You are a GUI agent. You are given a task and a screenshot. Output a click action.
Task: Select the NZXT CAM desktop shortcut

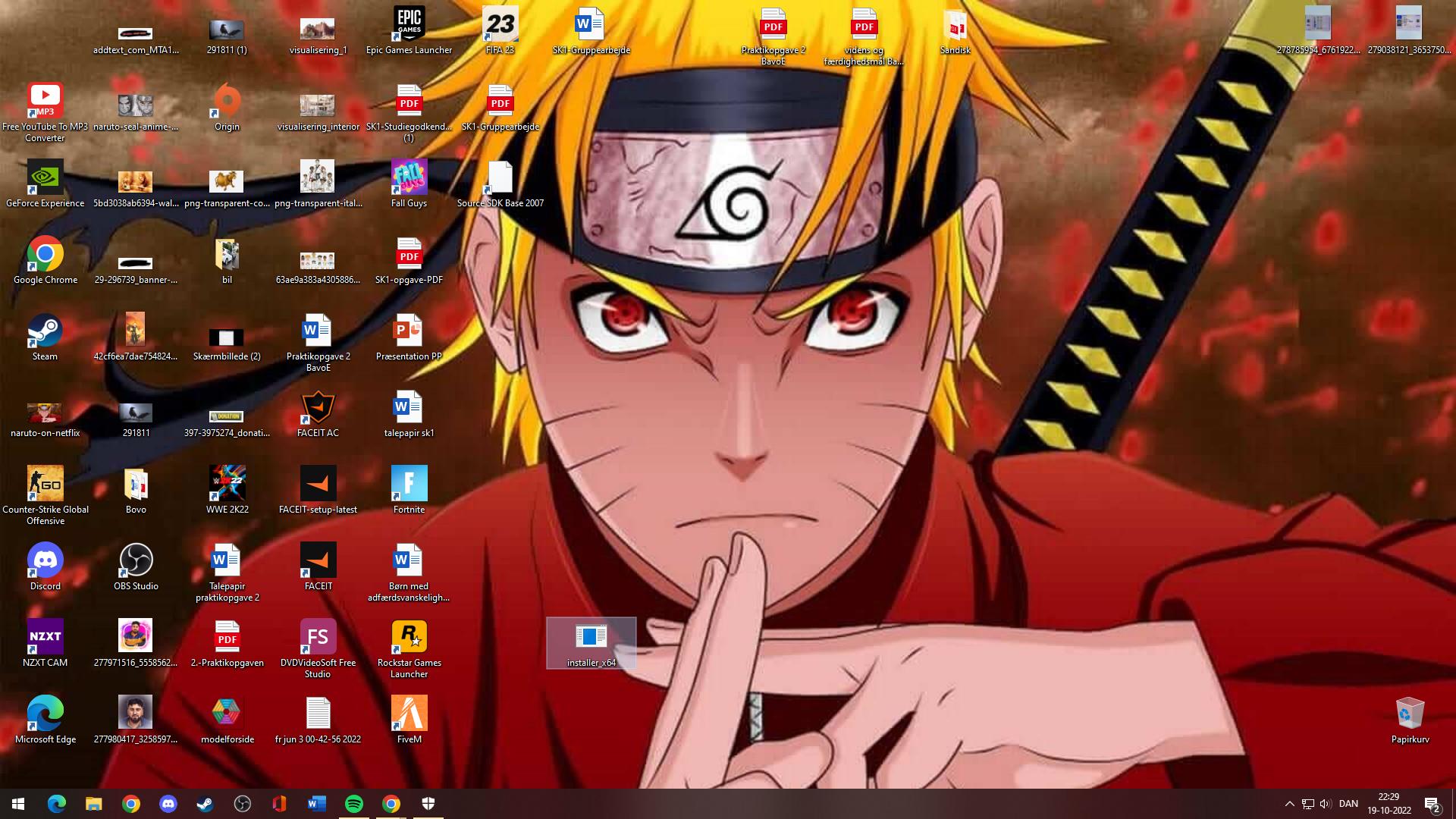coord(45,638)
